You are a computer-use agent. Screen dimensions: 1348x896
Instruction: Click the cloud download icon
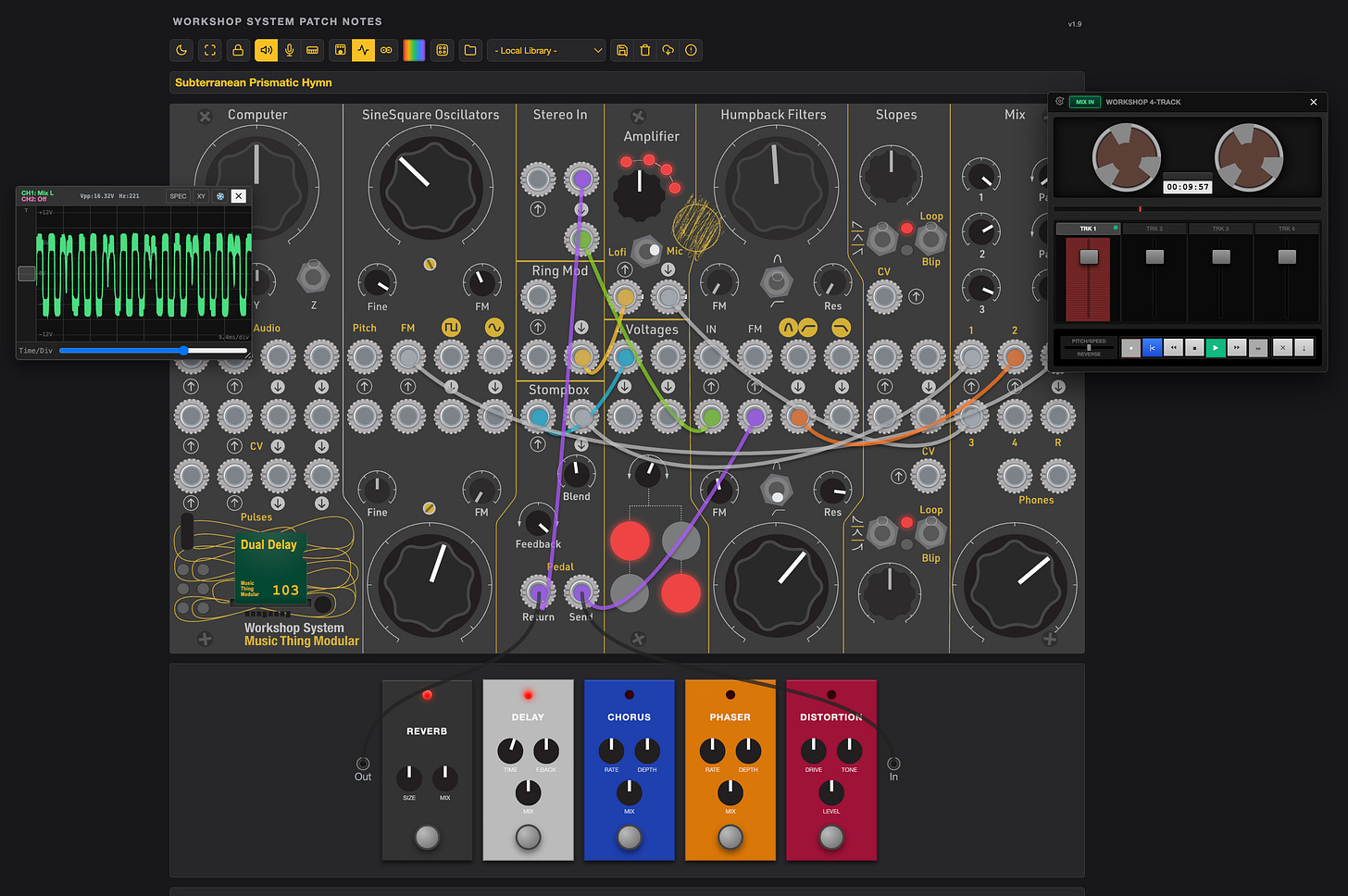(668, 50)
